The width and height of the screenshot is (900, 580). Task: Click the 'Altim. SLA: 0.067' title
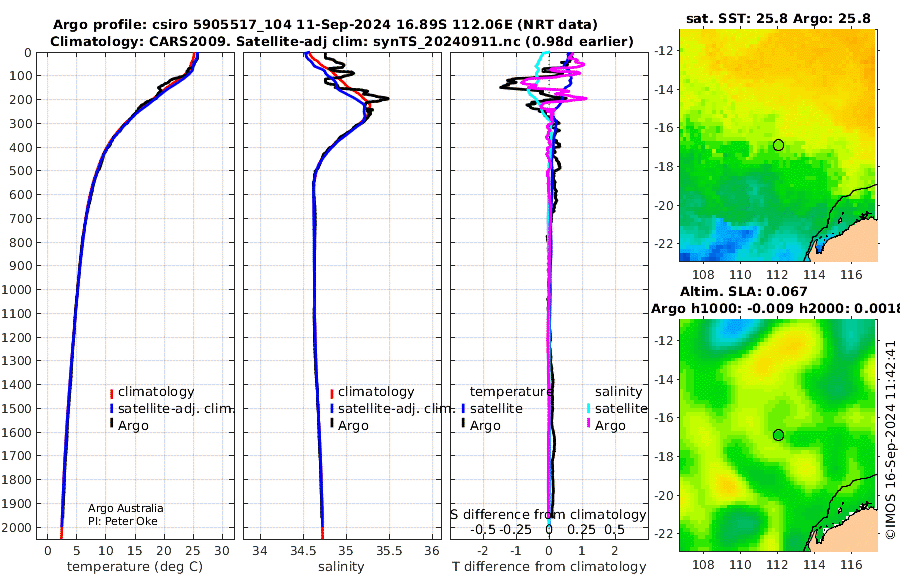[743, 292]
